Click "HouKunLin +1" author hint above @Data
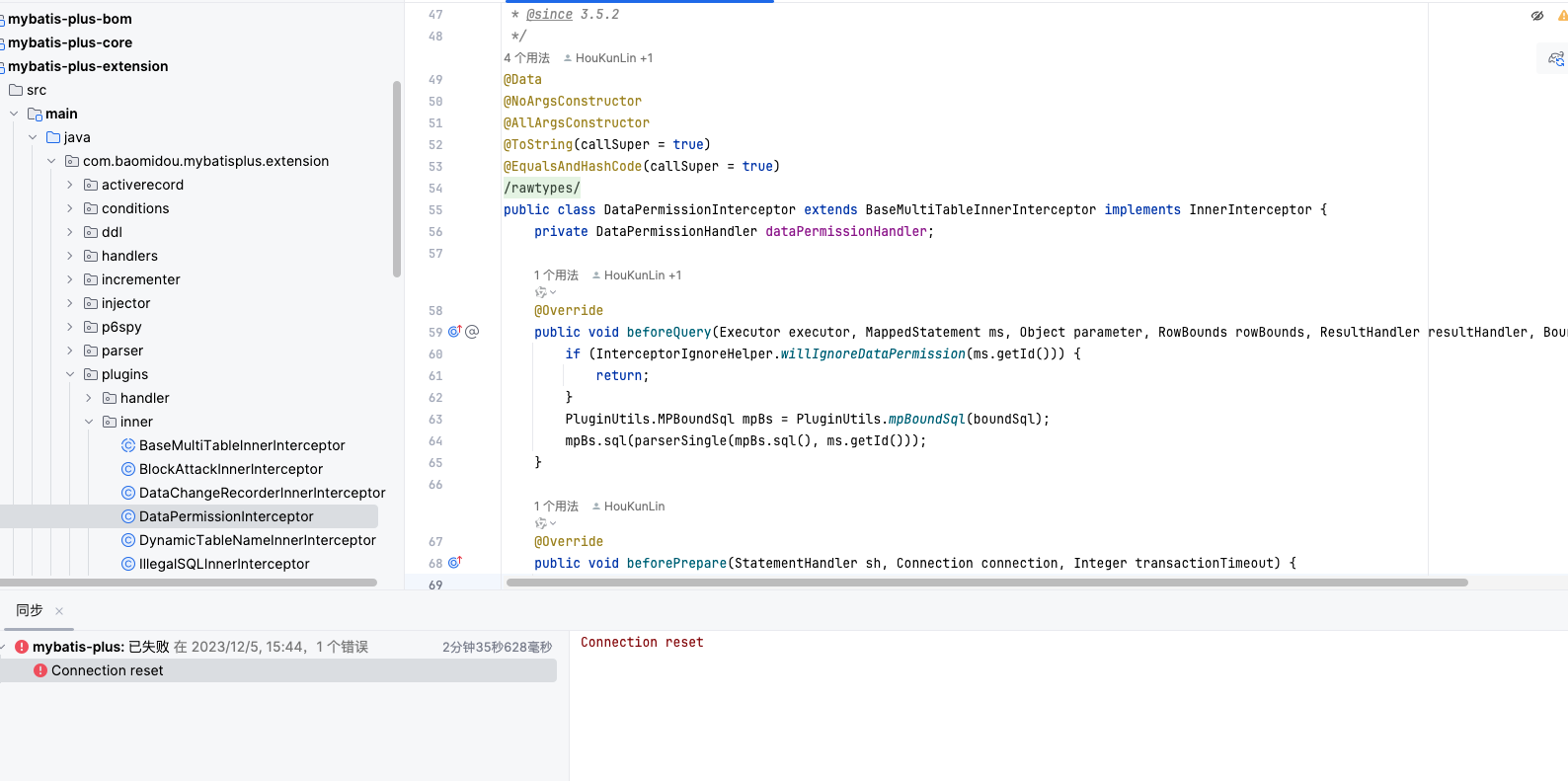Image resolution: width=1568 pixels, height=781 pixels. click(x=608, y=58)
